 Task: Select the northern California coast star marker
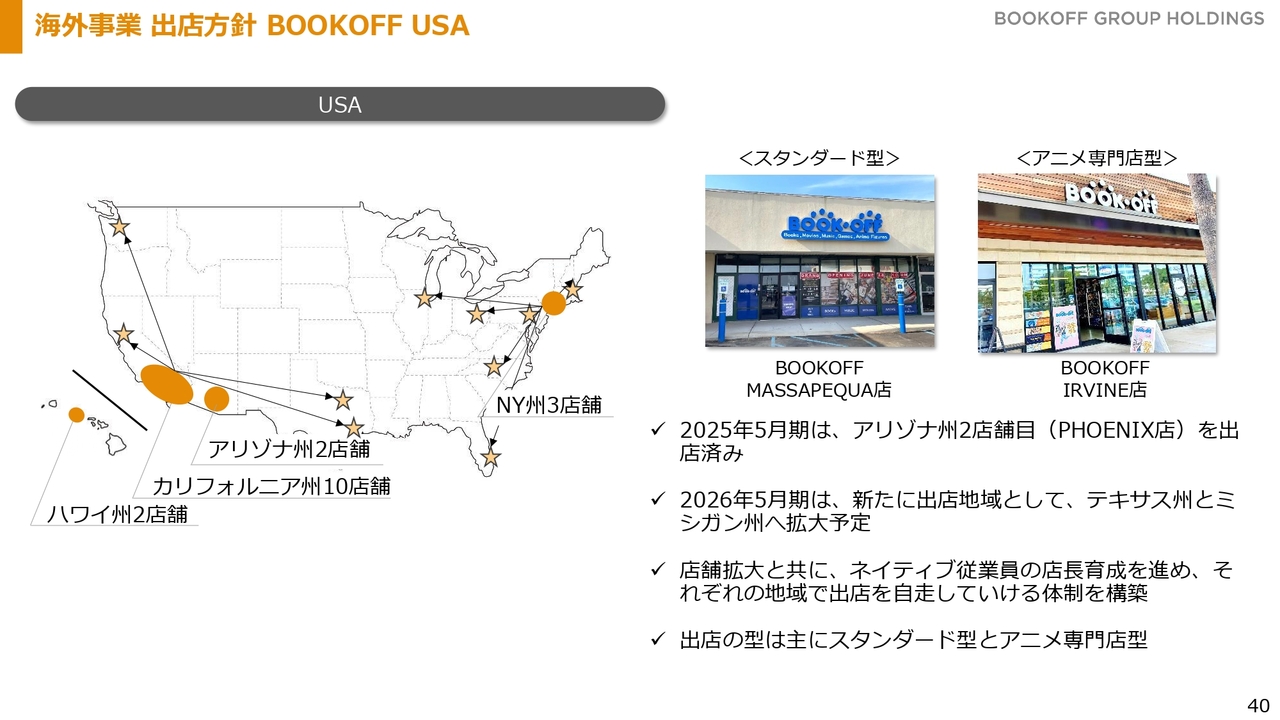click(x=124, y=334)
